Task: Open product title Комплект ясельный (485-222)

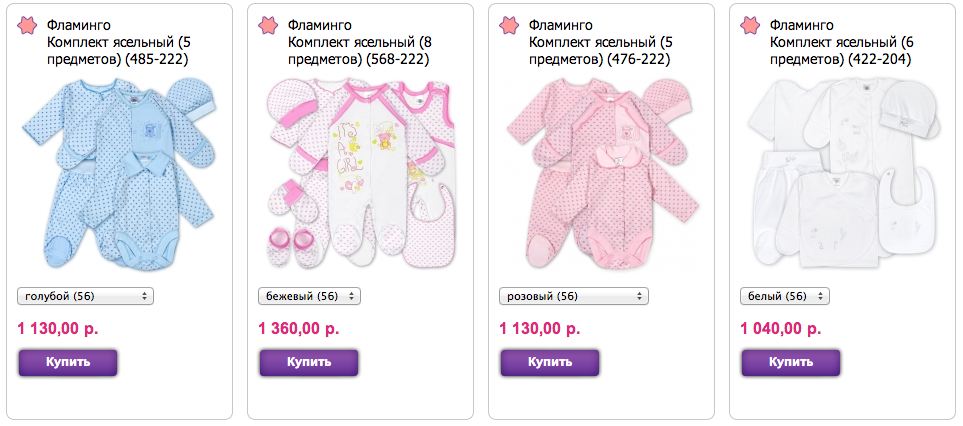Action: [x=118, y=52]
